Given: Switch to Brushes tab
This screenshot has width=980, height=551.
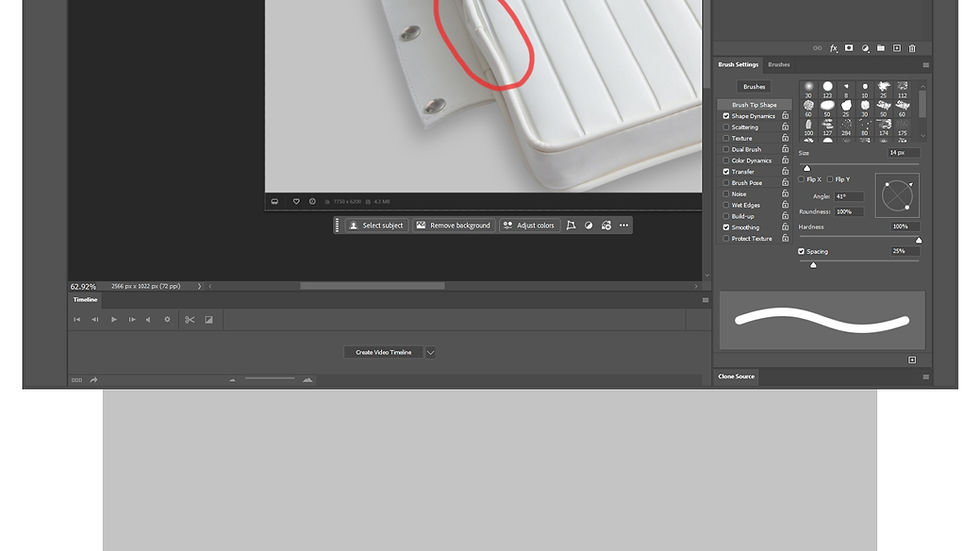Looking at the screenshot, I should (779, 64).
